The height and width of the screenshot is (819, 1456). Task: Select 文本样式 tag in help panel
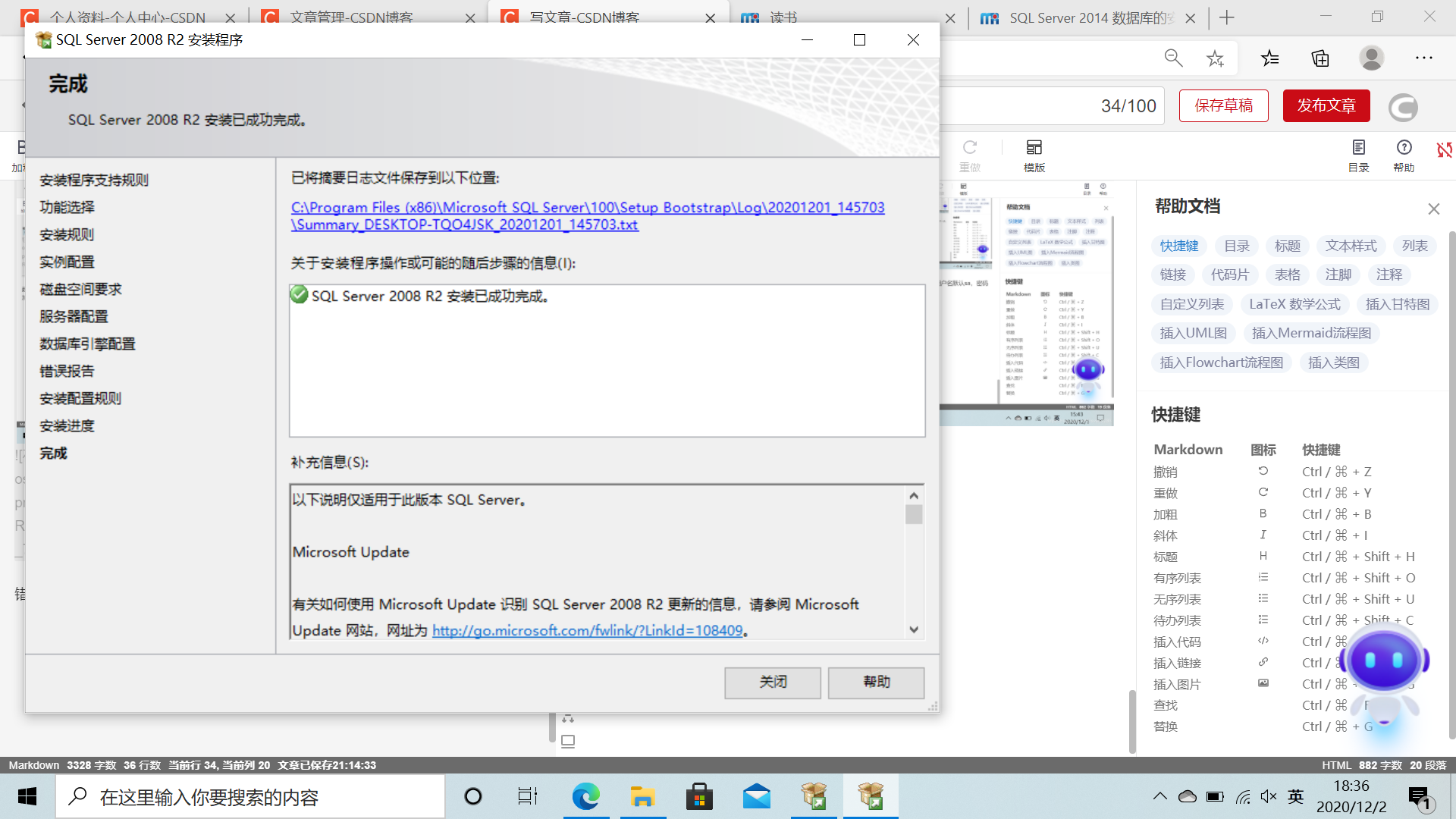pyautogui.click(x=1351, y=246)
